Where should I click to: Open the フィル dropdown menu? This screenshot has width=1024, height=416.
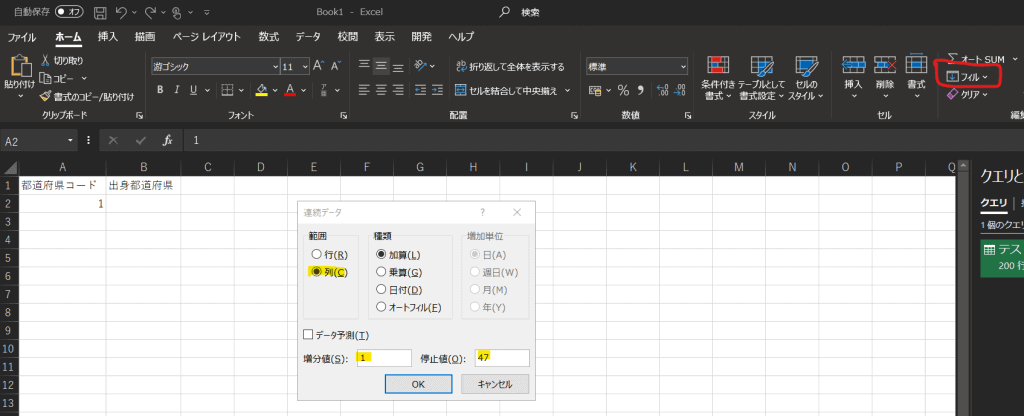click(969, 77)
